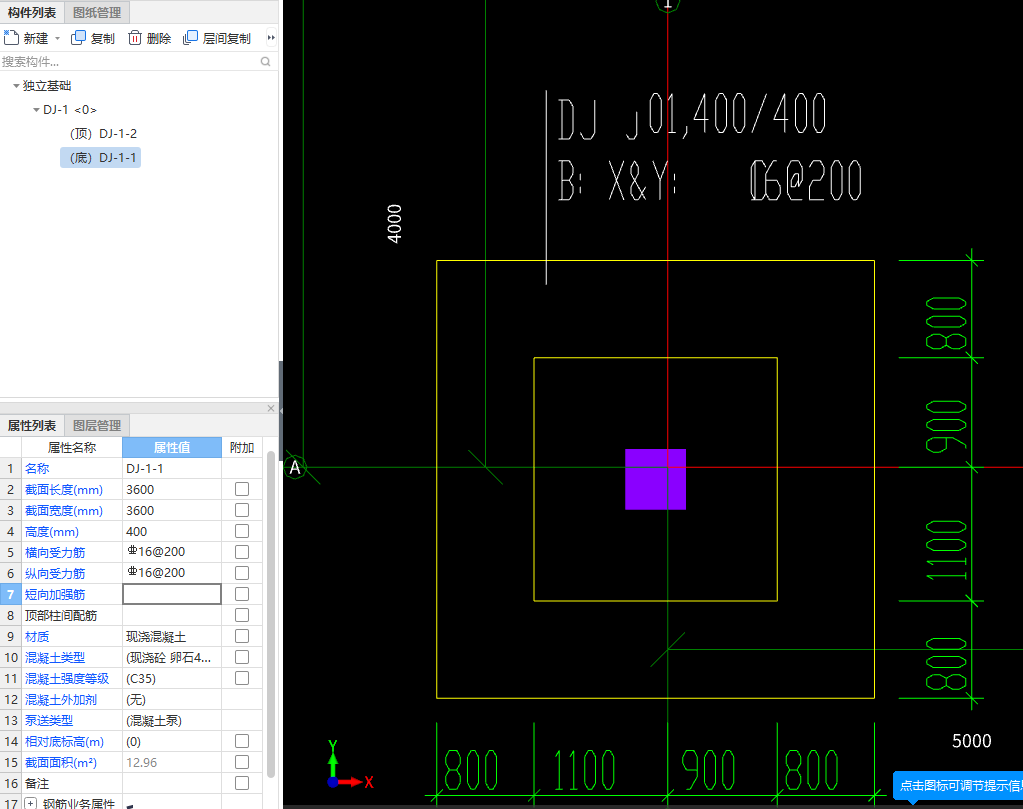Viewport: 1023px width, 809px height.
Task: Select the (顶) DJ-1-2 tree item
Action: pos(103,134)
